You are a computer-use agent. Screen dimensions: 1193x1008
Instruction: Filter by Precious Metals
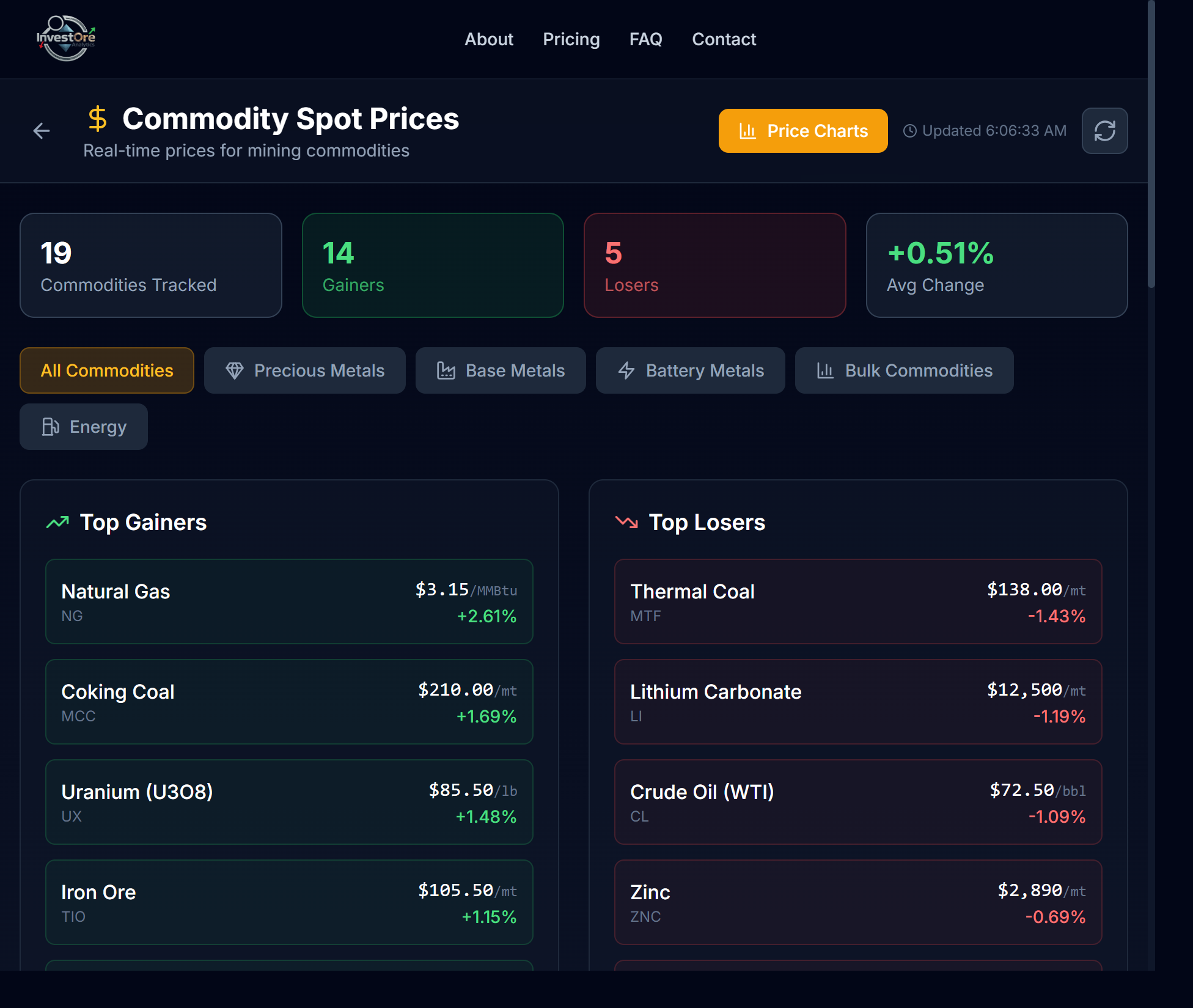[x=305, y=370]
